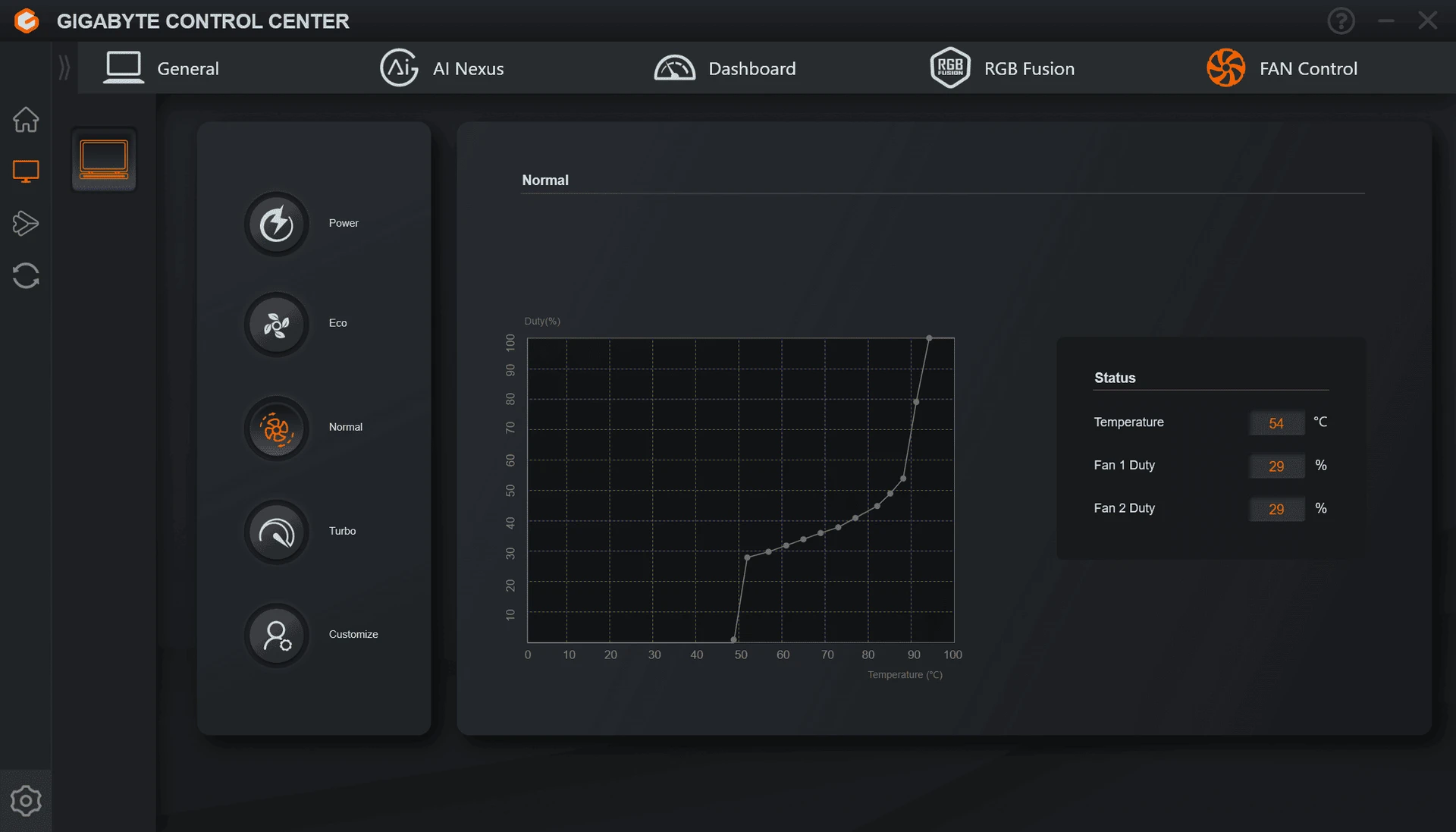Activate the Eco fan mode icon

(x=277, y=324)
